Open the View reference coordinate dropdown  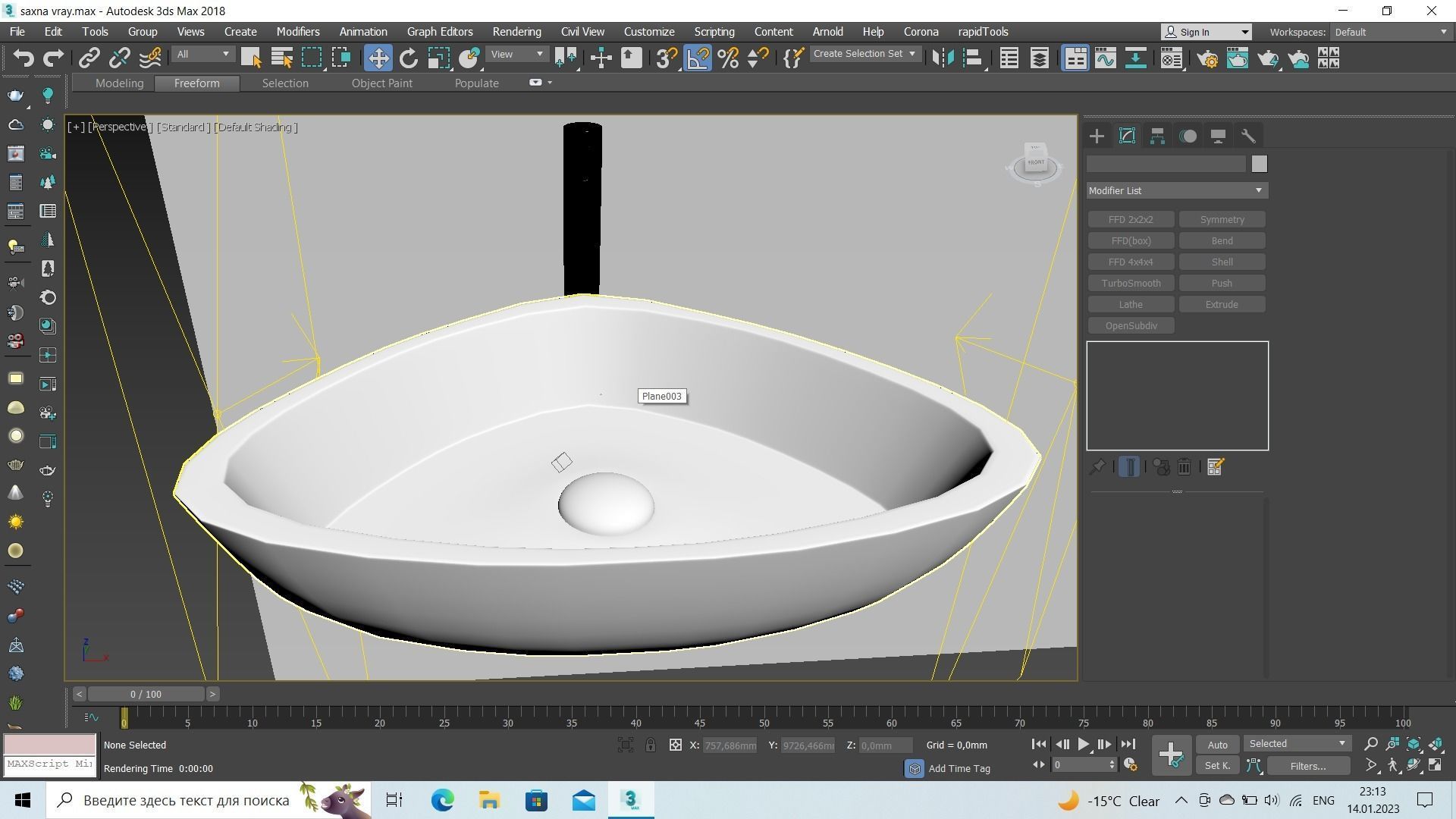(517, 54)
